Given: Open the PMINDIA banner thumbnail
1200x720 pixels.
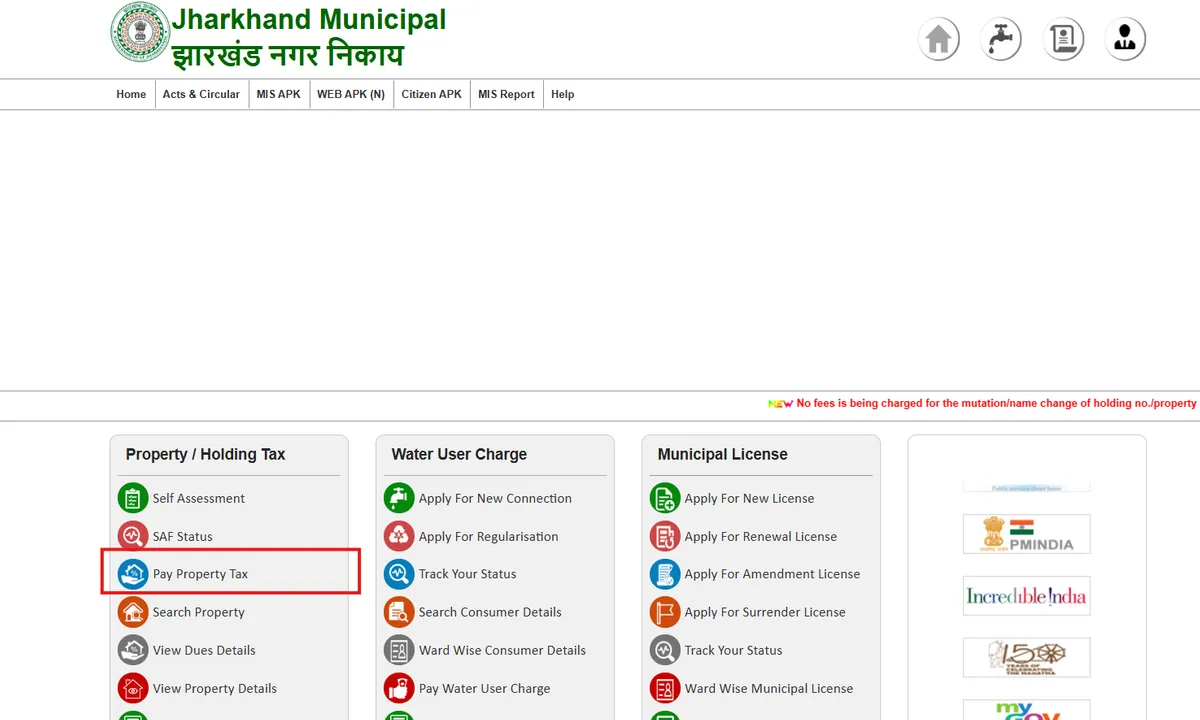Looking at the screenshot, I should pyautogui.click(x=1026, y=534).
